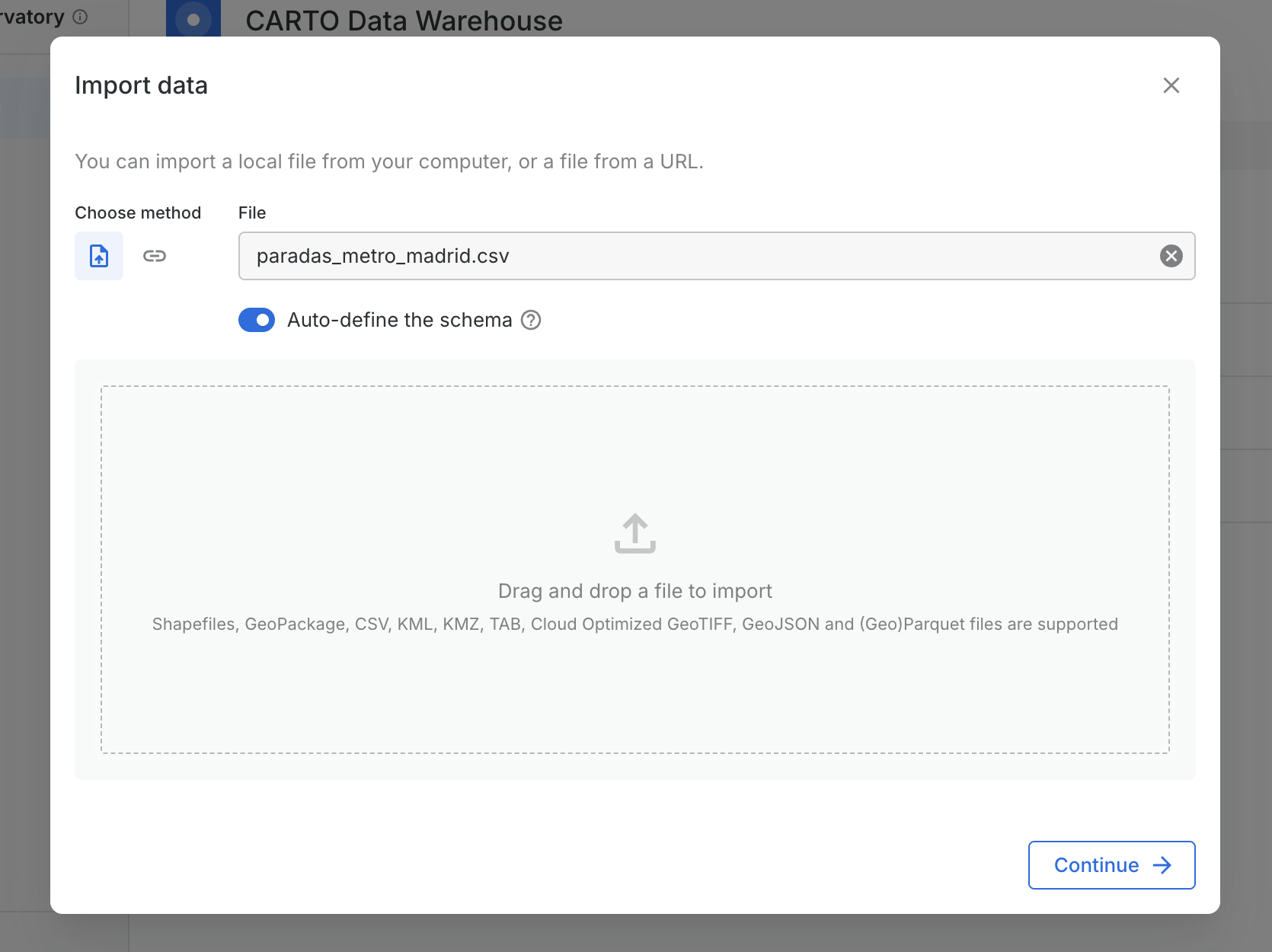1272x952 pixels.
Task: Close the Import data dialog
Action: click(x=1171, y=85)
